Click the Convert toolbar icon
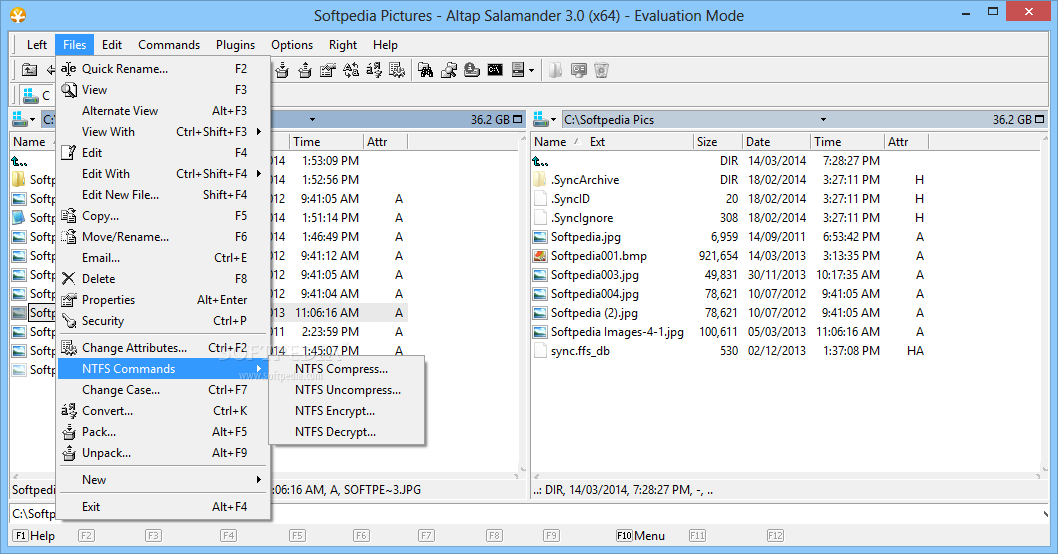Viewport: 1058px width, 554px height. click(x=374, y=70)
